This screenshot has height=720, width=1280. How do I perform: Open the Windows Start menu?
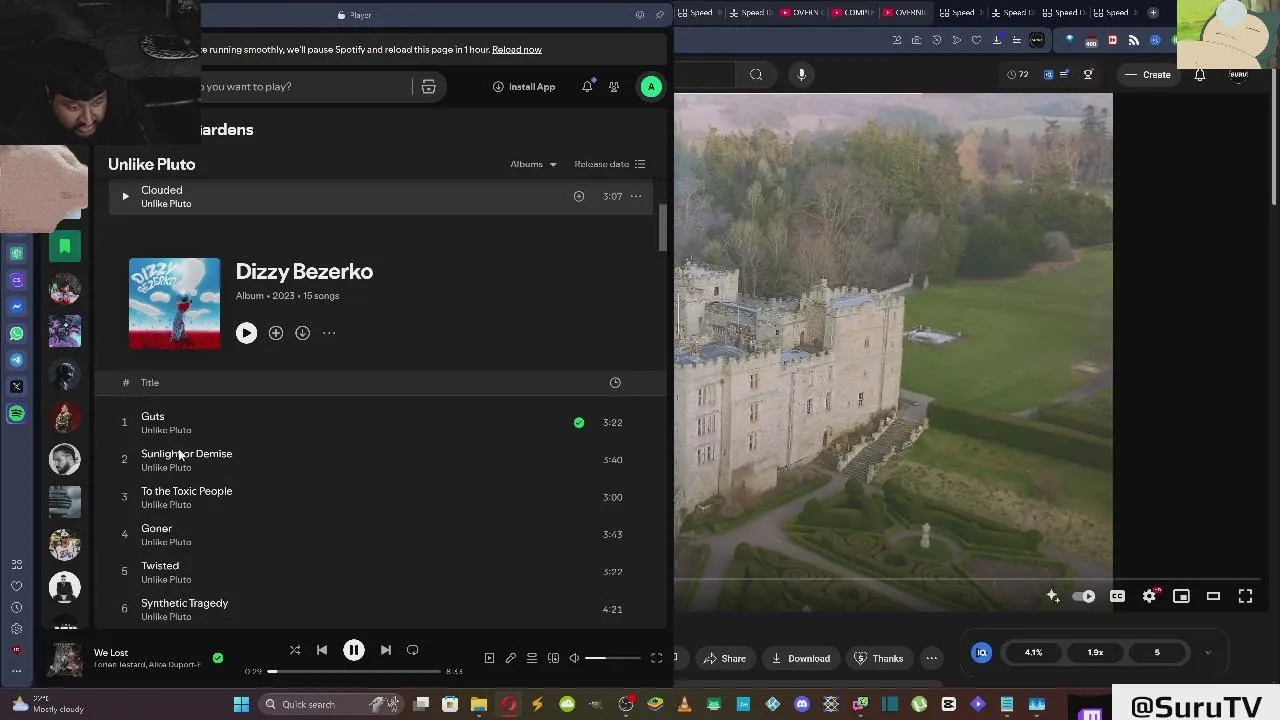coord(241,704)
